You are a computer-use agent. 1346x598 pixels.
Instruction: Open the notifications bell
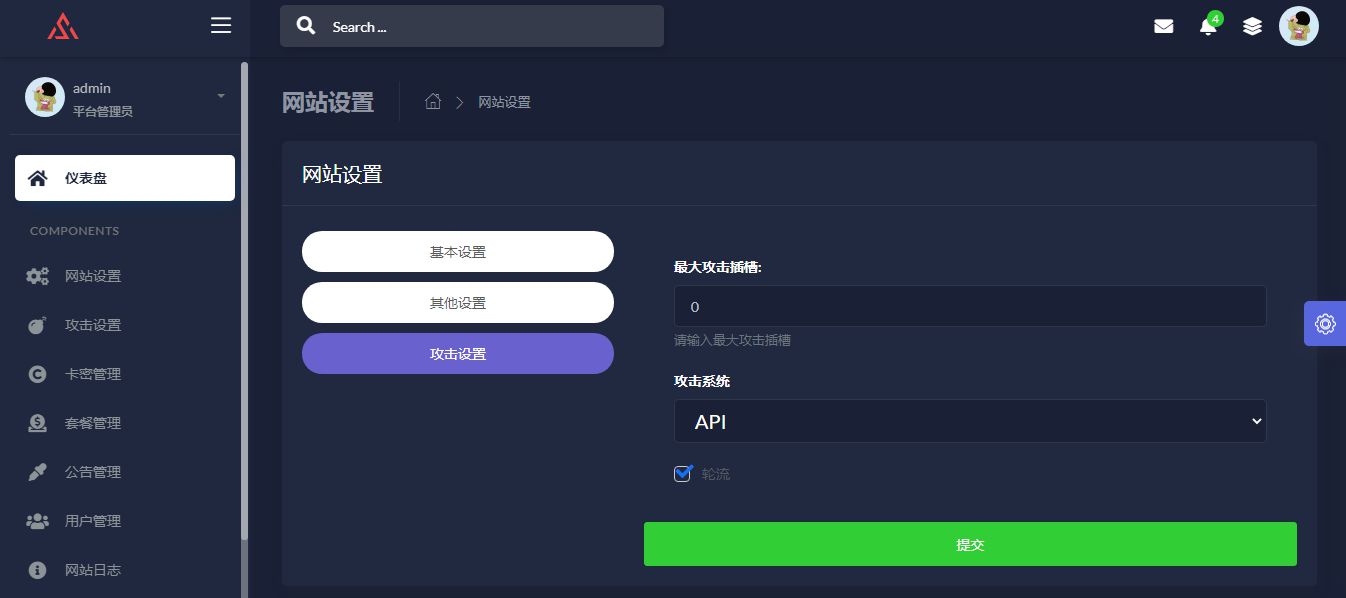pyautogui.click(x=1208, y=27)
